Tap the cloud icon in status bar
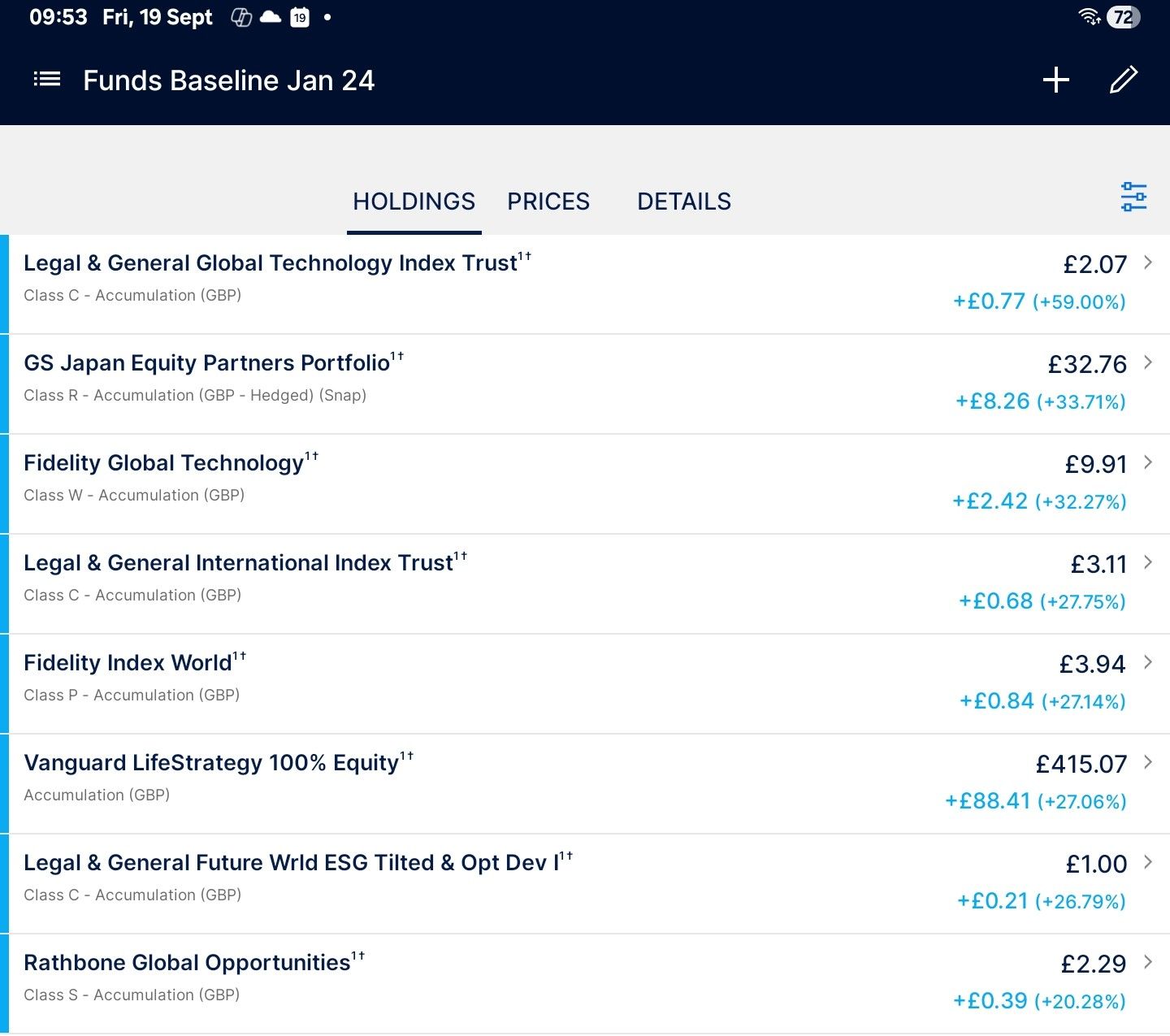This screenshot has height=1036, width=1170. pyautogui.click(x=271, y=17)
